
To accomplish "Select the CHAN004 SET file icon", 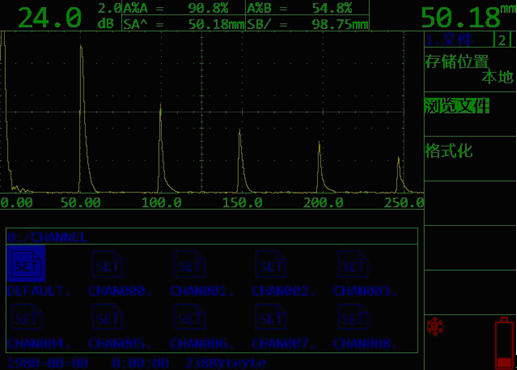I will [27, 317].
